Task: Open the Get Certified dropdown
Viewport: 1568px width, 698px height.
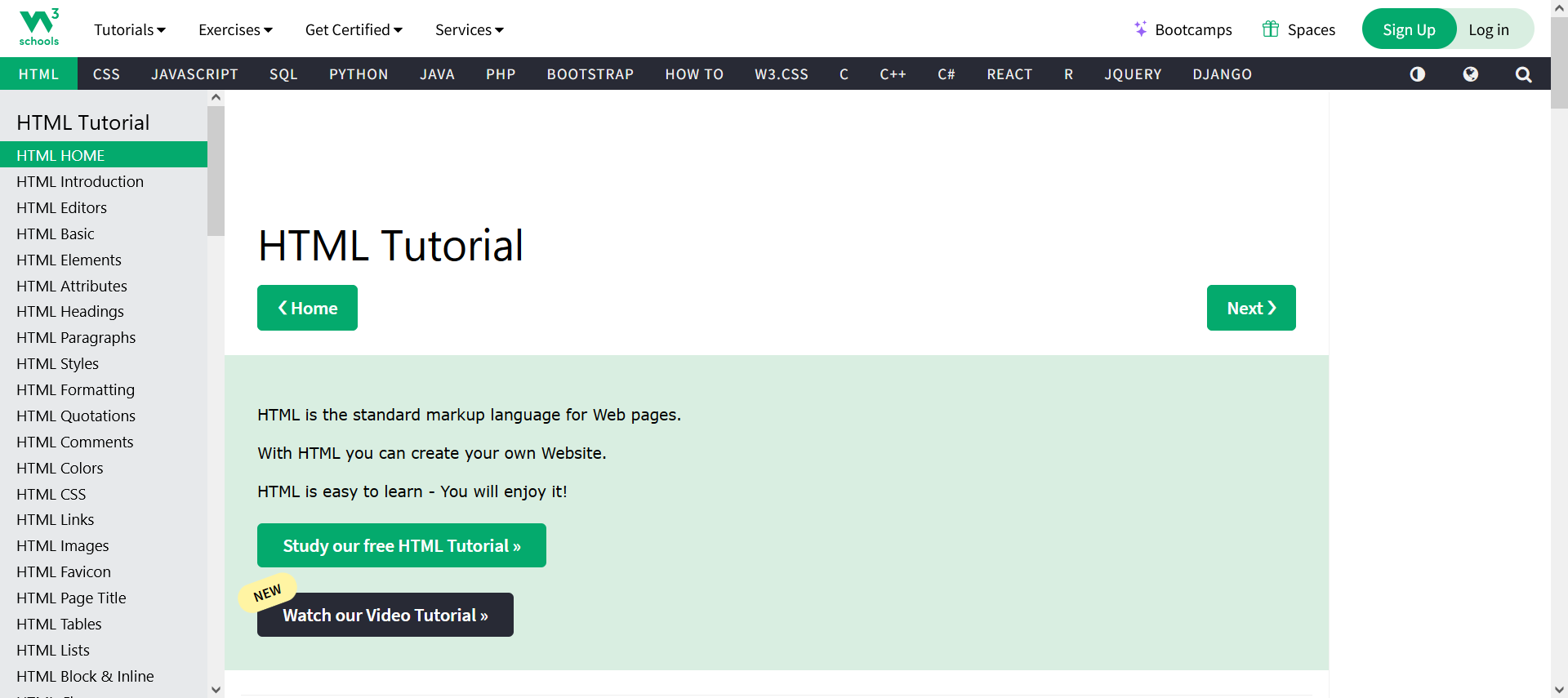Action: pyautogui.click(x=354, y=29)
